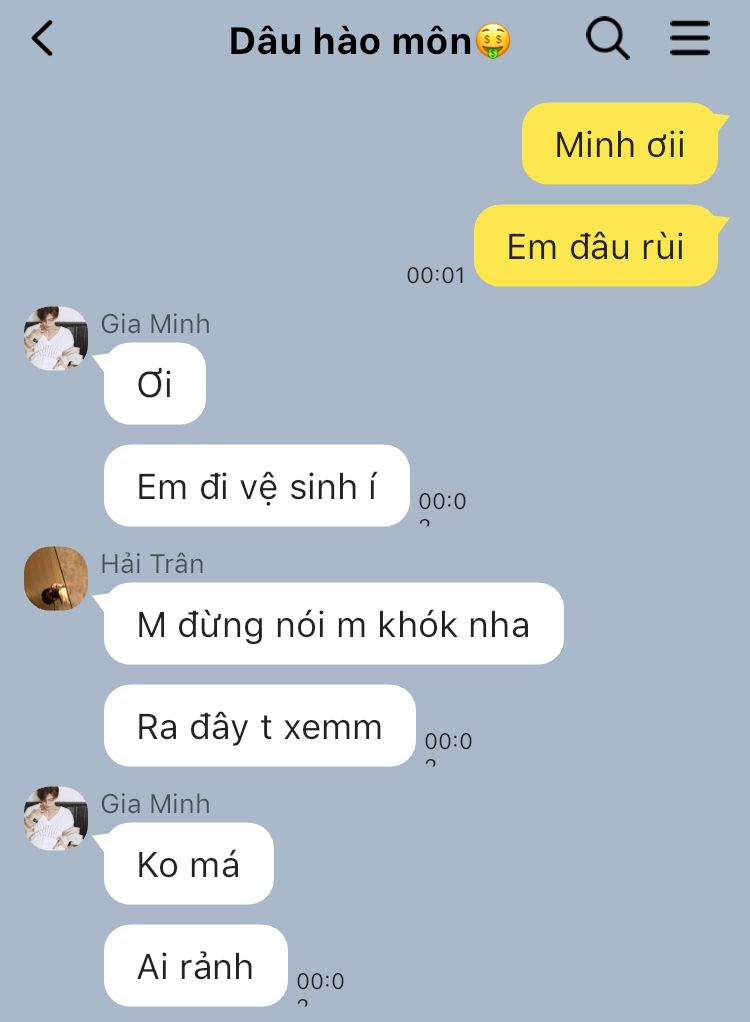Open Gia Minh's avatar above the Ko má message

56,818
